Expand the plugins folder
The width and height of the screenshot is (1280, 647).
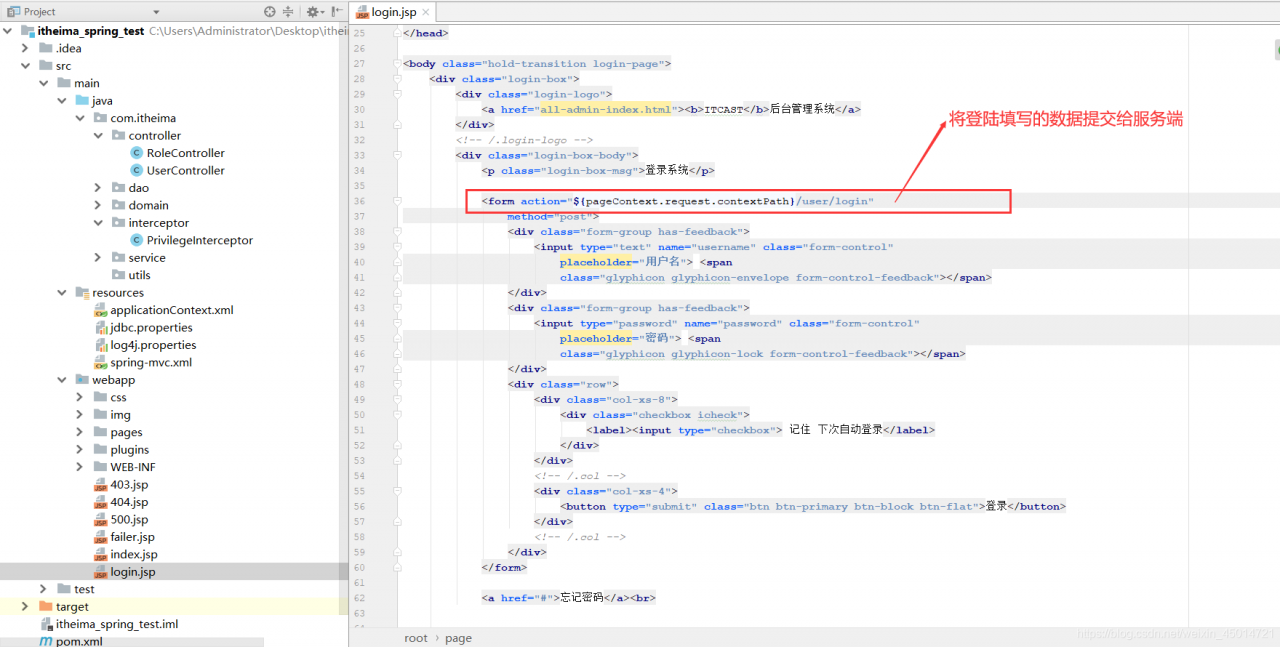(x=79, y=450)
